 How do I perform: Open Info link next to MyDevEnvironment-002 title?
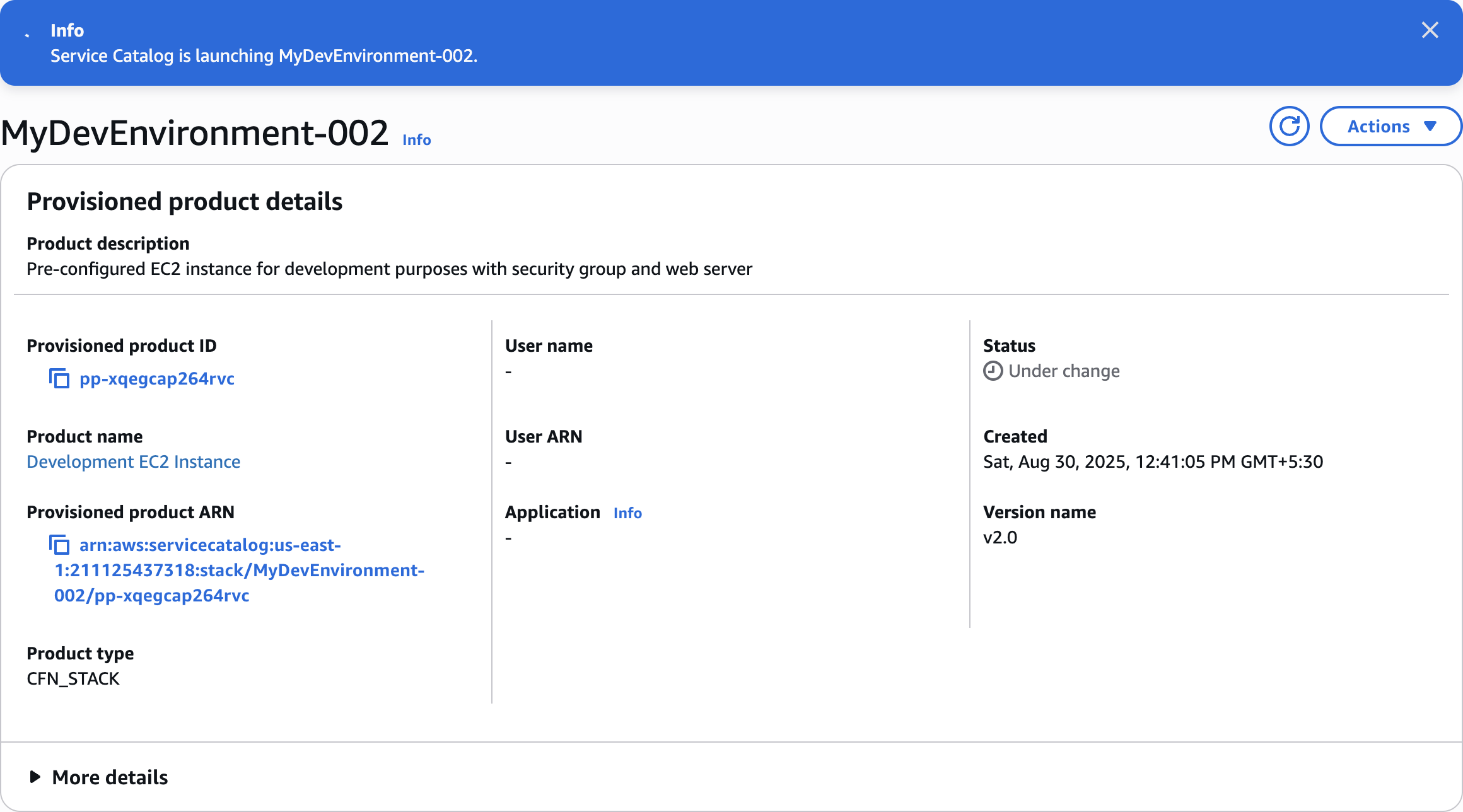click(417, 140)
